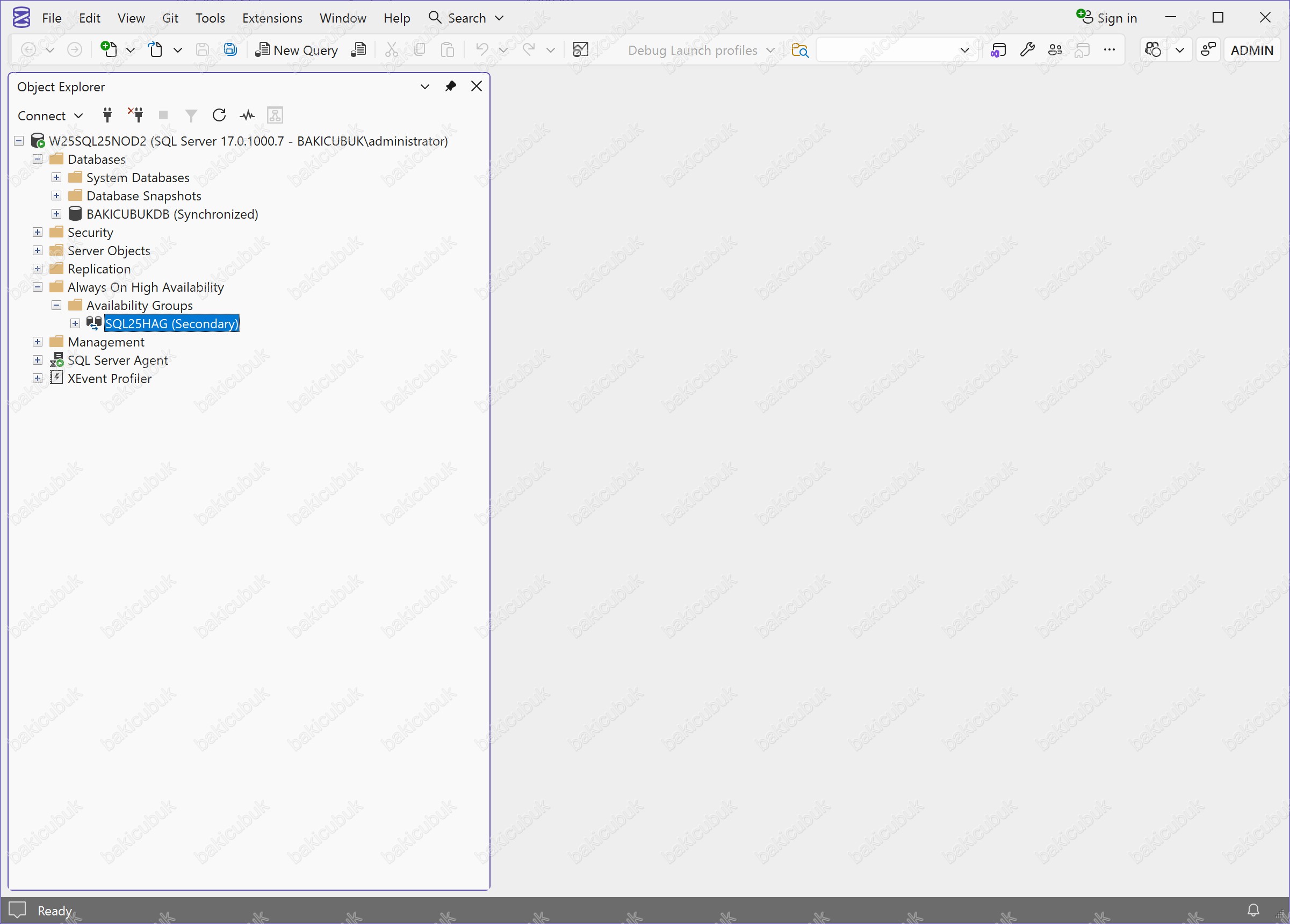Viewport: 1290px width, 924px height.
Task: Click the Sign in link
Action: tap(1107, 18)
